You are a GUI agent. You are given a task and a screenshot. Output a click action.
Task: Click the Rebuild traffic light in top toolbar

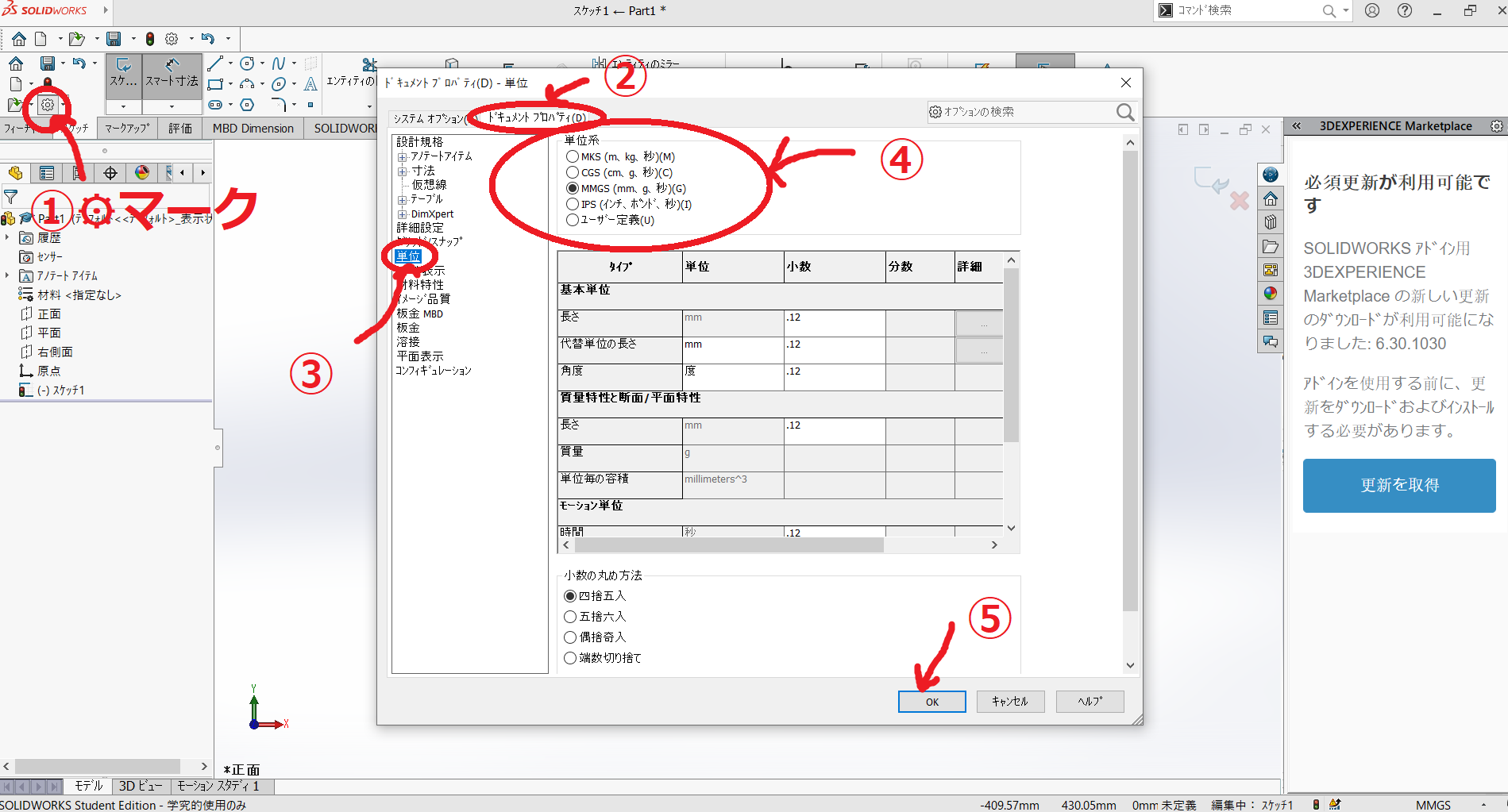pyautogui.click(x=149, y=39)
